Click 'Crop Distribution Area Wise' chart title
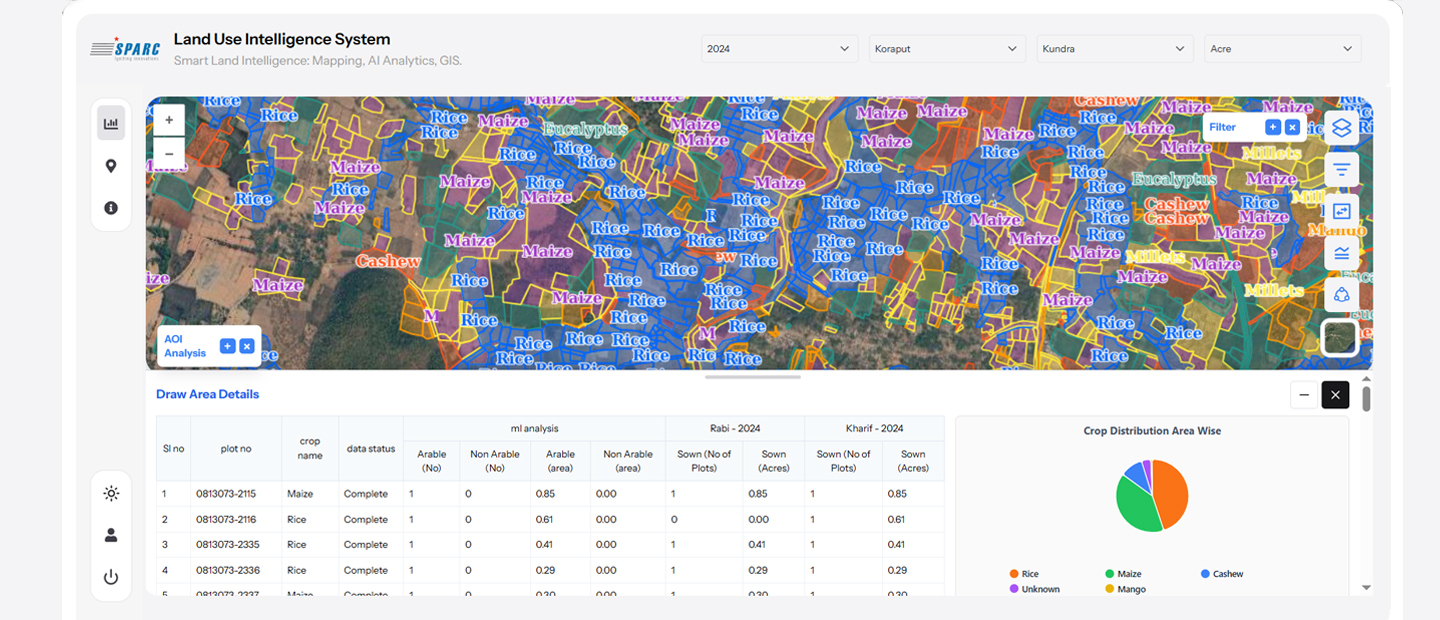1440x620 pixels. pyautogui.click(x=1152, y=431)
